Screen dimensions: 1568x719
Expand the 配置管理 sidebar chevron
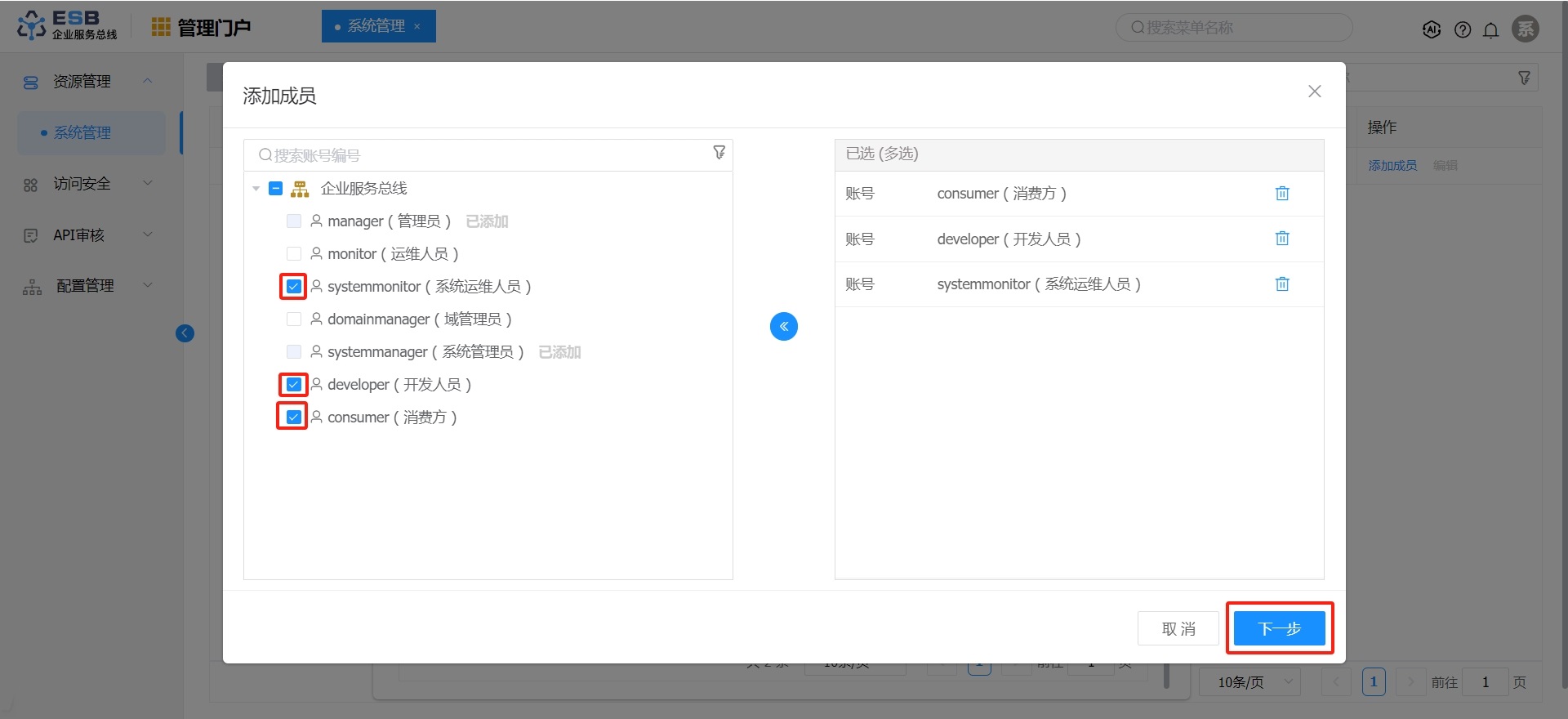148,285
